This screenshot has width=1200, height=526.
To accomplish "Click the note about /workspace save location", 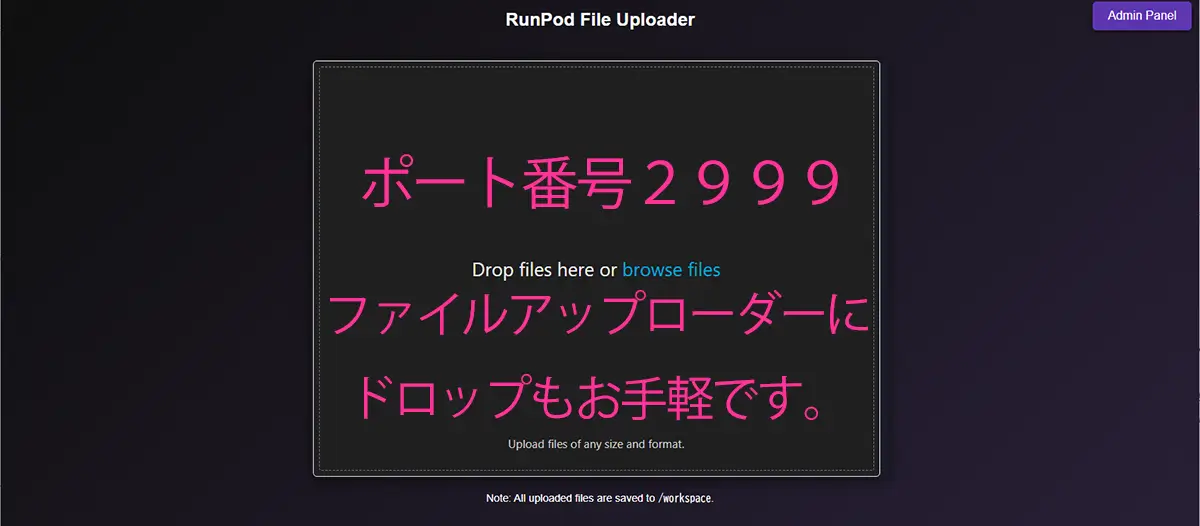I will pos(600,497).
